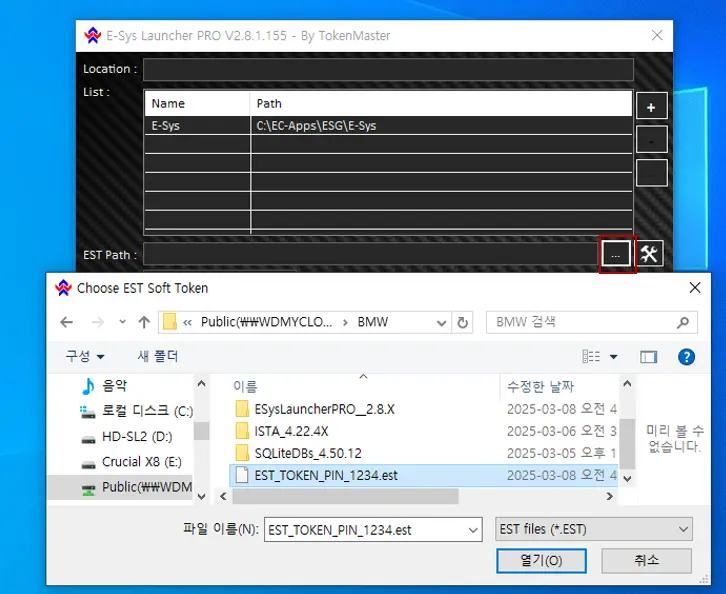The image size is (726, 594).
Task: Open the wrench and screwdriver settings tool
Action: 650,254
